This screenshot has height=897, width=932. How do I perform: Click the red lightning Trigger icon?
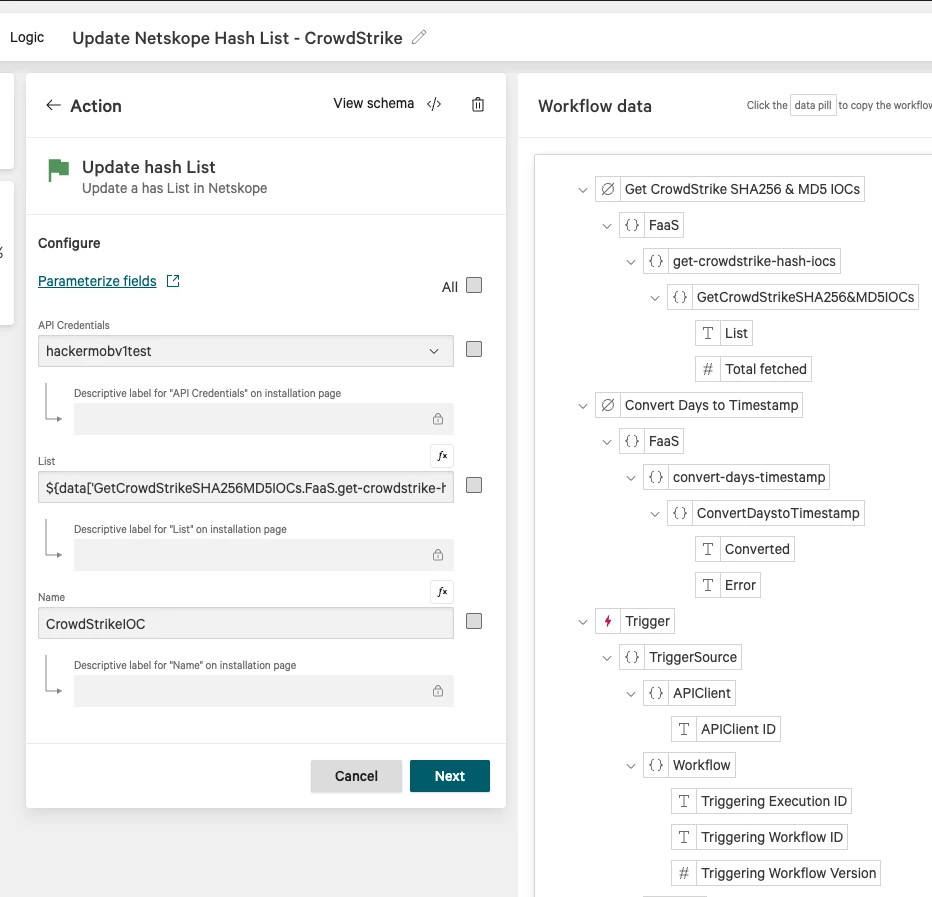[607, 621]
